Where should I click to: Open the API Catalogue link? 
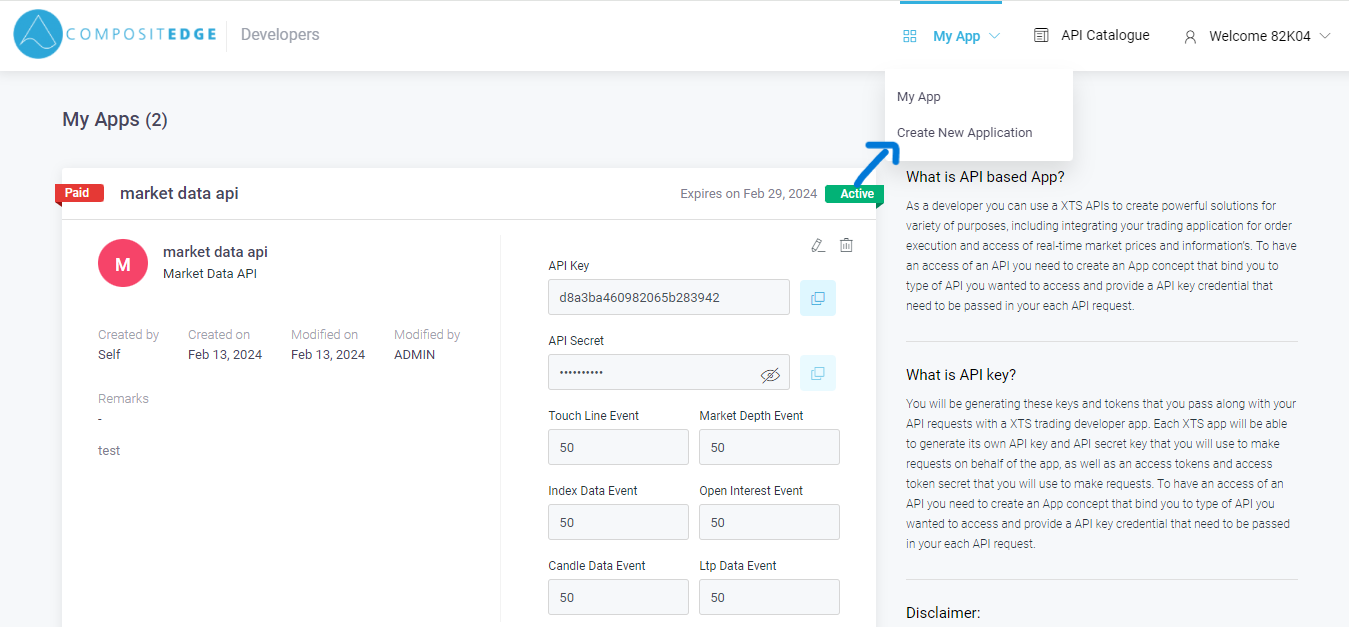pos(1105,35)
